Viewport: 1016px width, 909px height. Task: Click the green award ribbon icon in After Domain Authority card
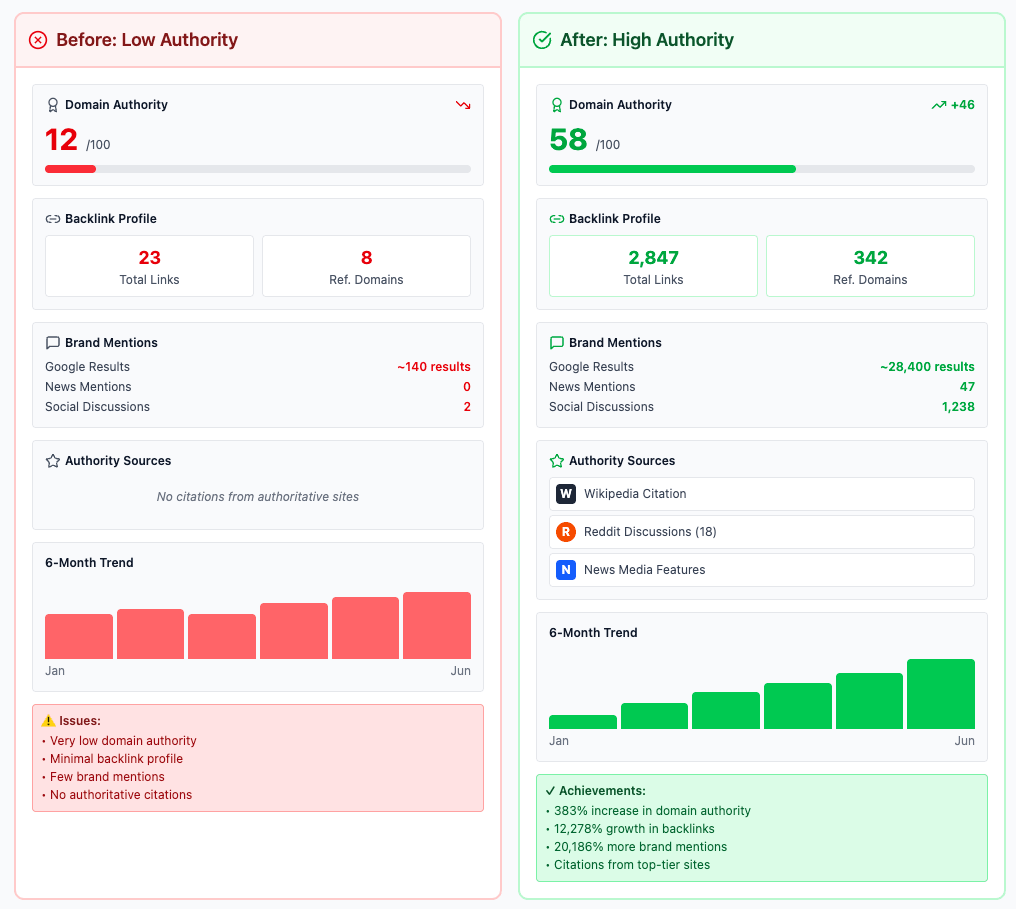tap(557, 105)
